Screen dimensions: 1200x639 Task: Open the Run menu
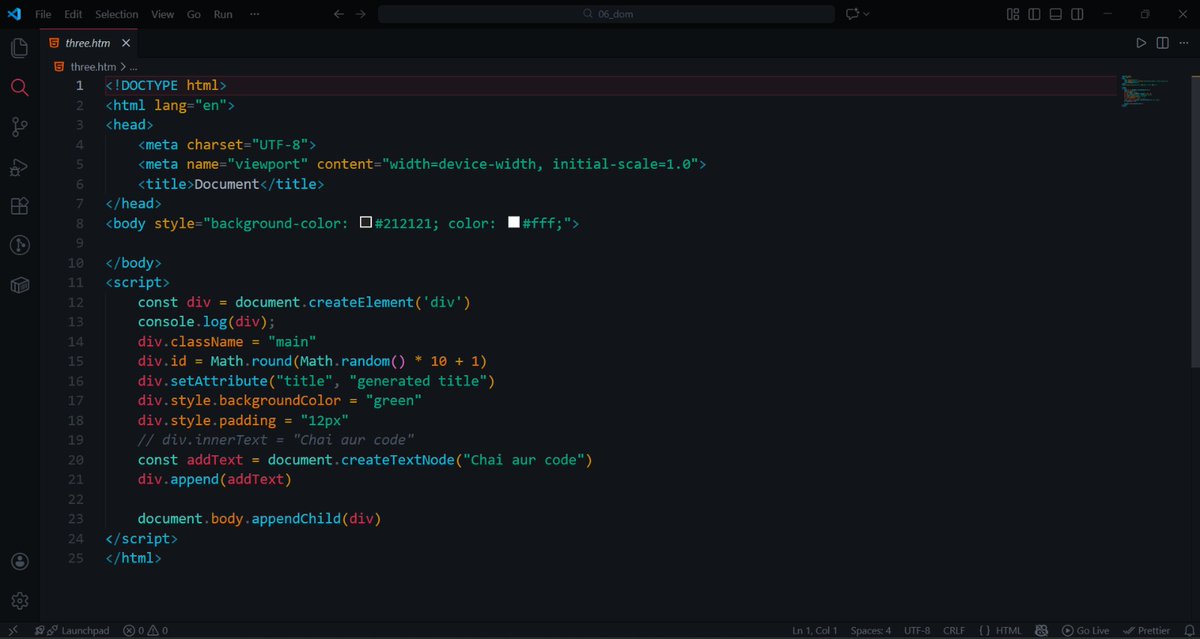[x=223, y=14]
